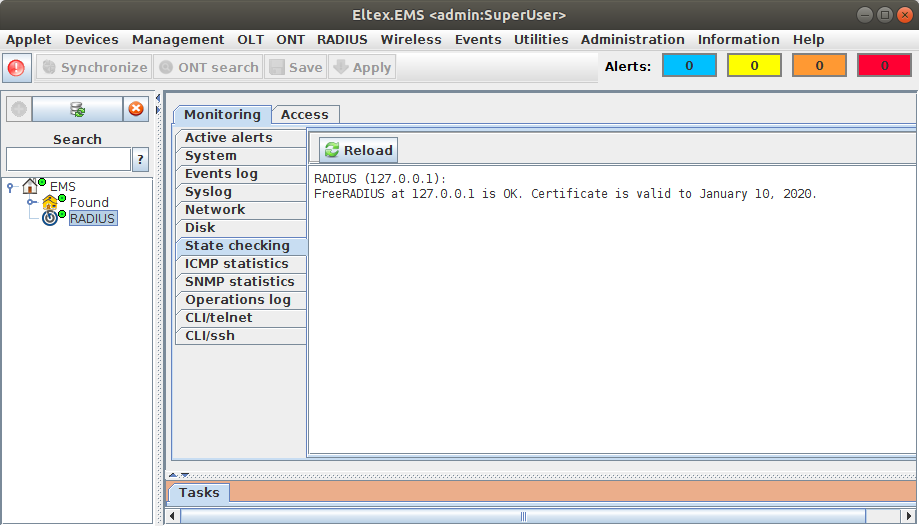
Task: Open ONT search from the toolbar
Action: [209, 67]
